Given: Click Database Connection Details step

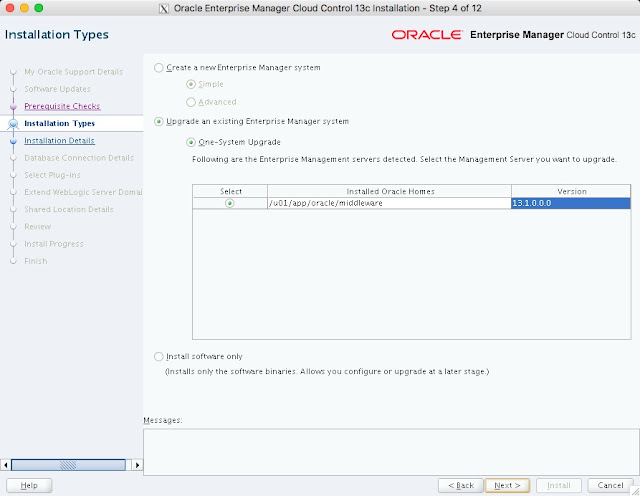Looking at the screenshot, I should click(79, 158).
